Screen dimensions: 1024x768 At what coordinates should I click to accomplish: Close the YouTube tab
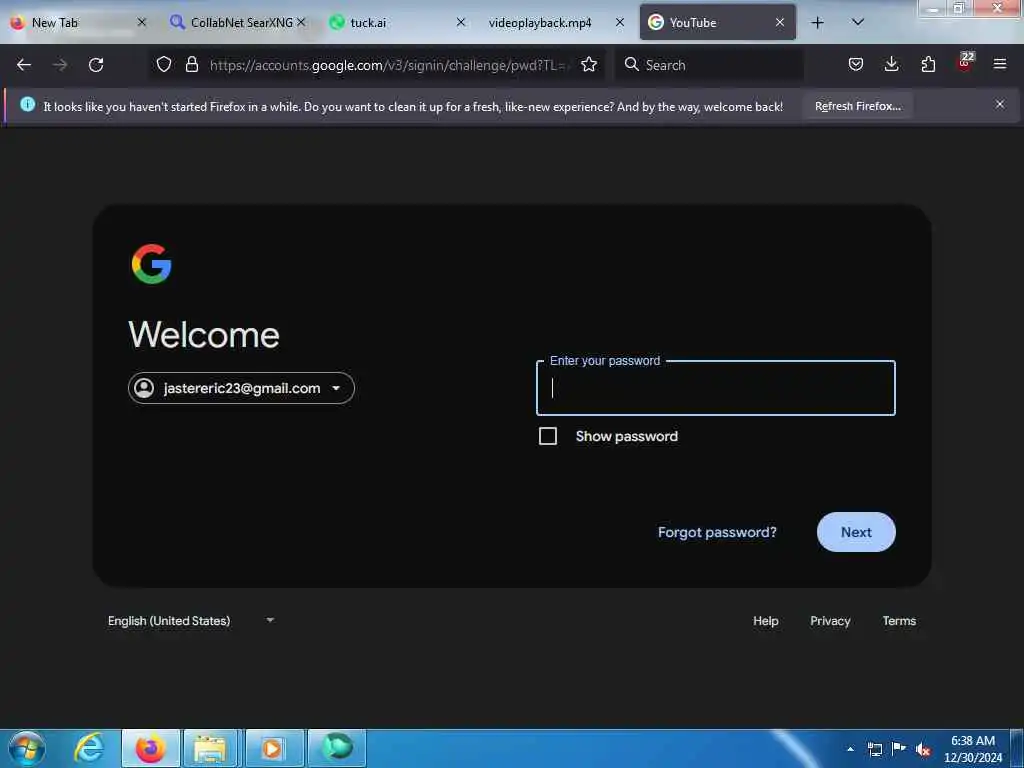[780, 22]
